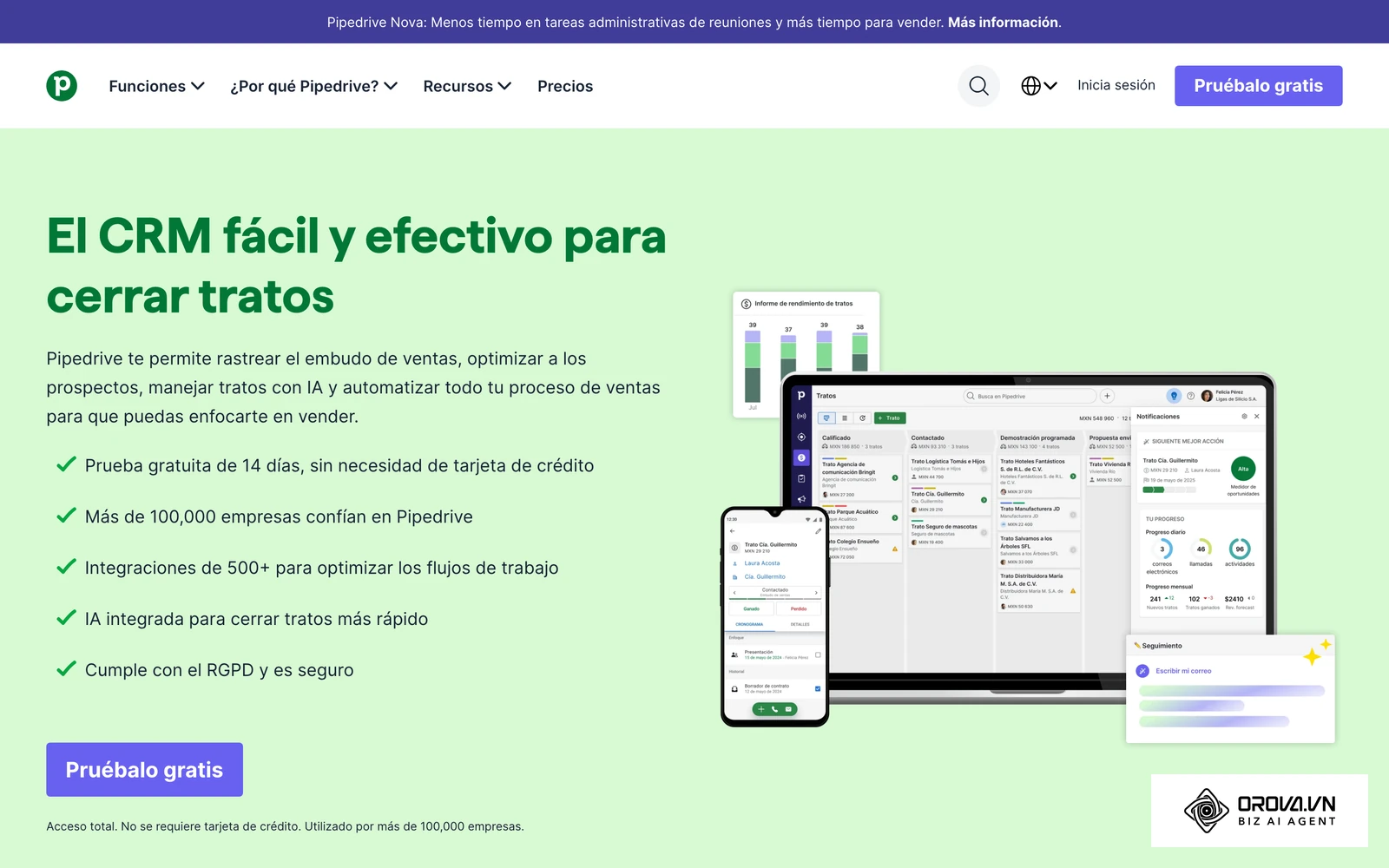Expand the Recursos menu
Screen dimensions: 1389x868
pyautogui.click(x=467, y=86)
